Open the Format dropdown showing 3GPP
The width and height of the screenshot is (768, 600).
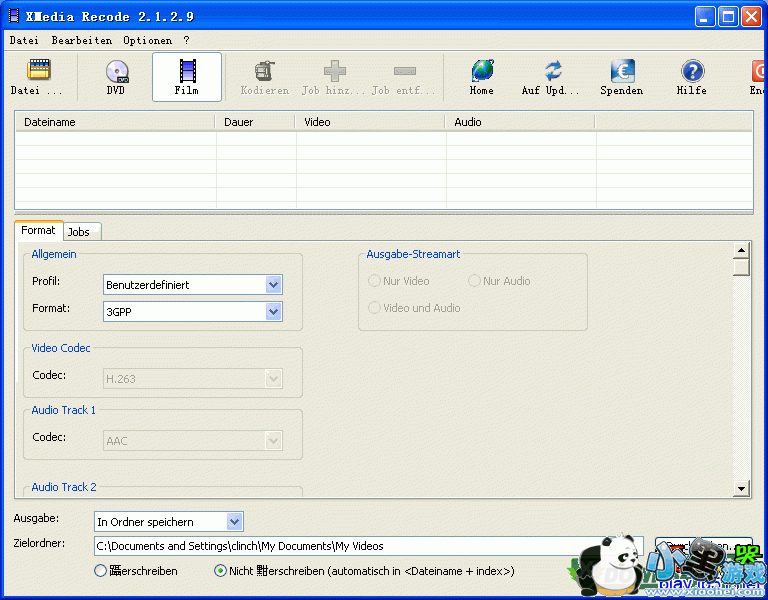pyautogui.click(x=274, y=312)
